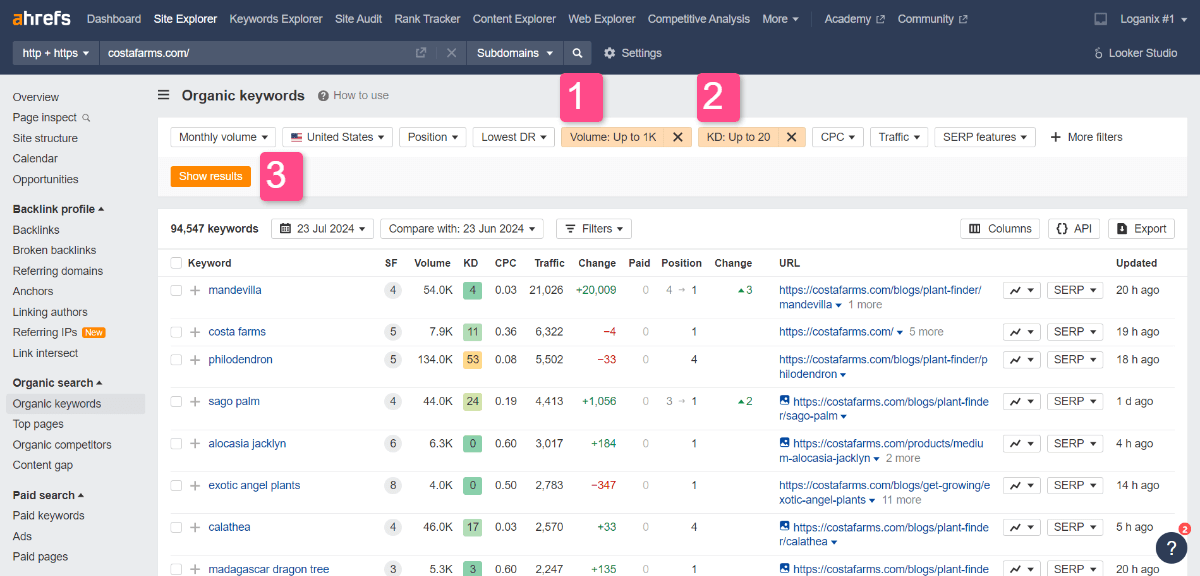The height and width of the screenshot is (576, 1200).
Task: Click the API button
Action: pyautogui.click(x=1074, y=229)
